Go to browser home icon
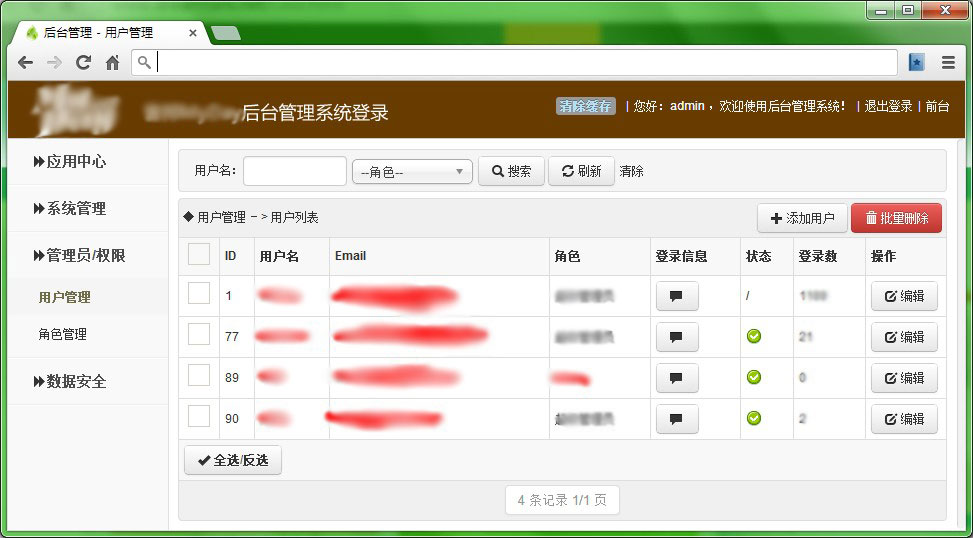This screenshot has width=973, height=538. click(112, 62)
